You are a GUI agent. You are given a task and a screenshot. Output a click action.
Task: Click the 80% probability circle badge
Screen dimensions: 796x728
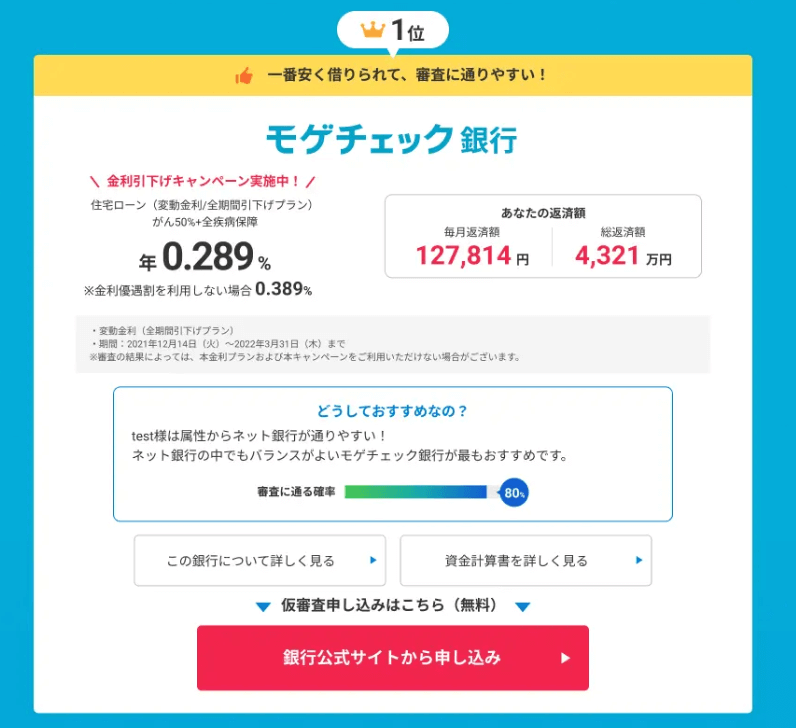(514, 492)
